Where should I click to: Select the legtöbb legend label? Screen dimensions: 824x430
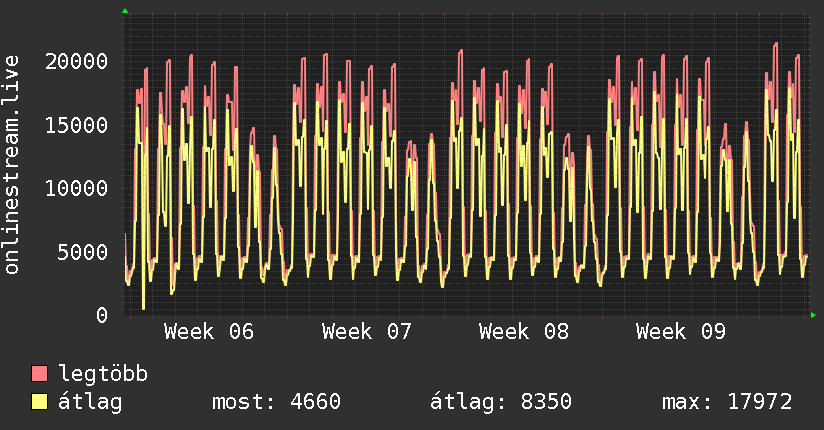click(x=104, y=375)
